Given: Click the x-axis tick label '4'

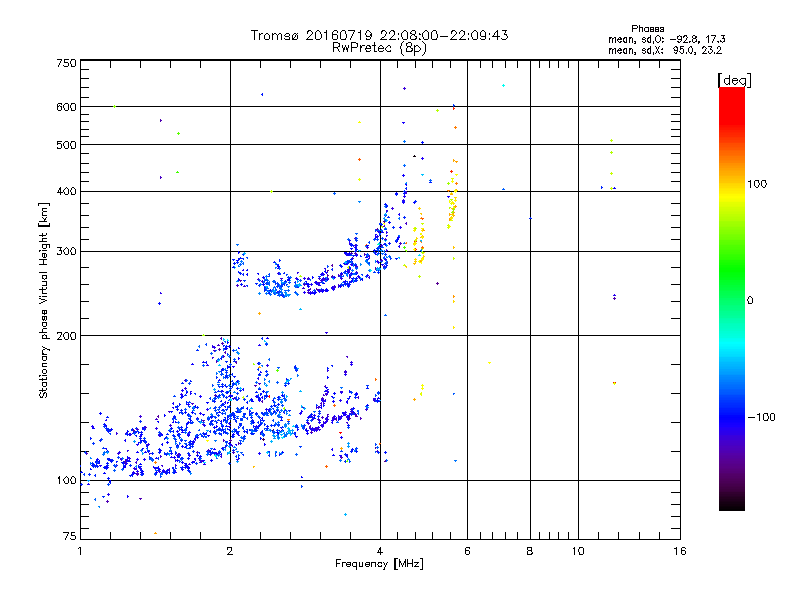Looking at the screenshot, I should coord(380,551).
